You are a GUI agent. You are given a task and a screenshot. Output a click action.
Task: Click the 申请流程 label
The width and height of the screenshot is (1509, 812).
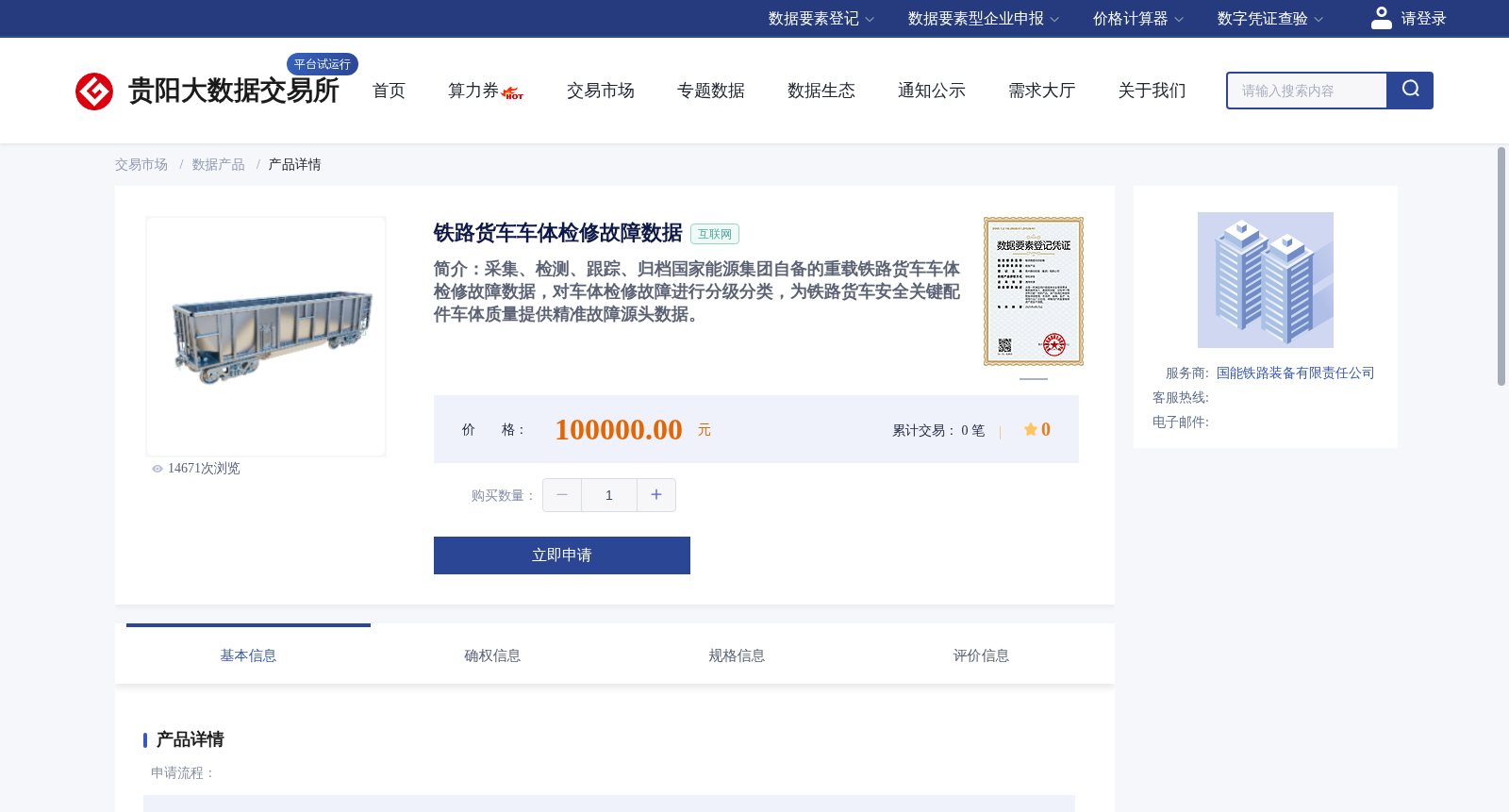[x=183, y=773]
